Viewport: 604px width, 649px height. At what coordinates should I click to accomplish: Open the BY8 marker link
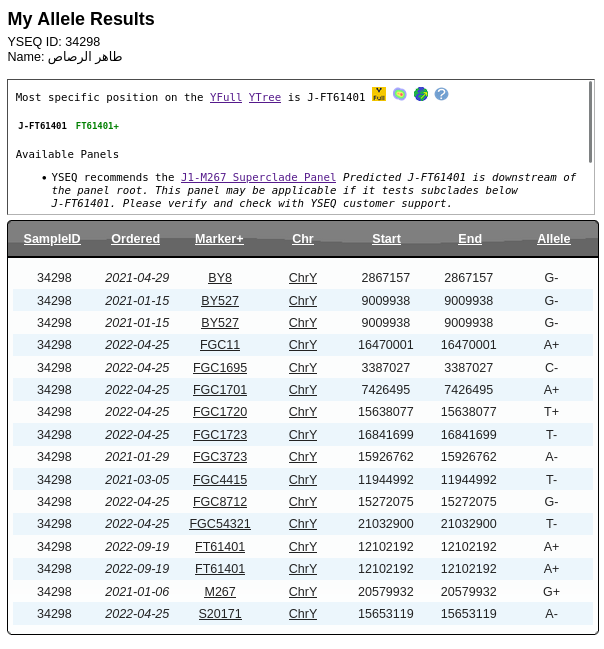[220, 278]
